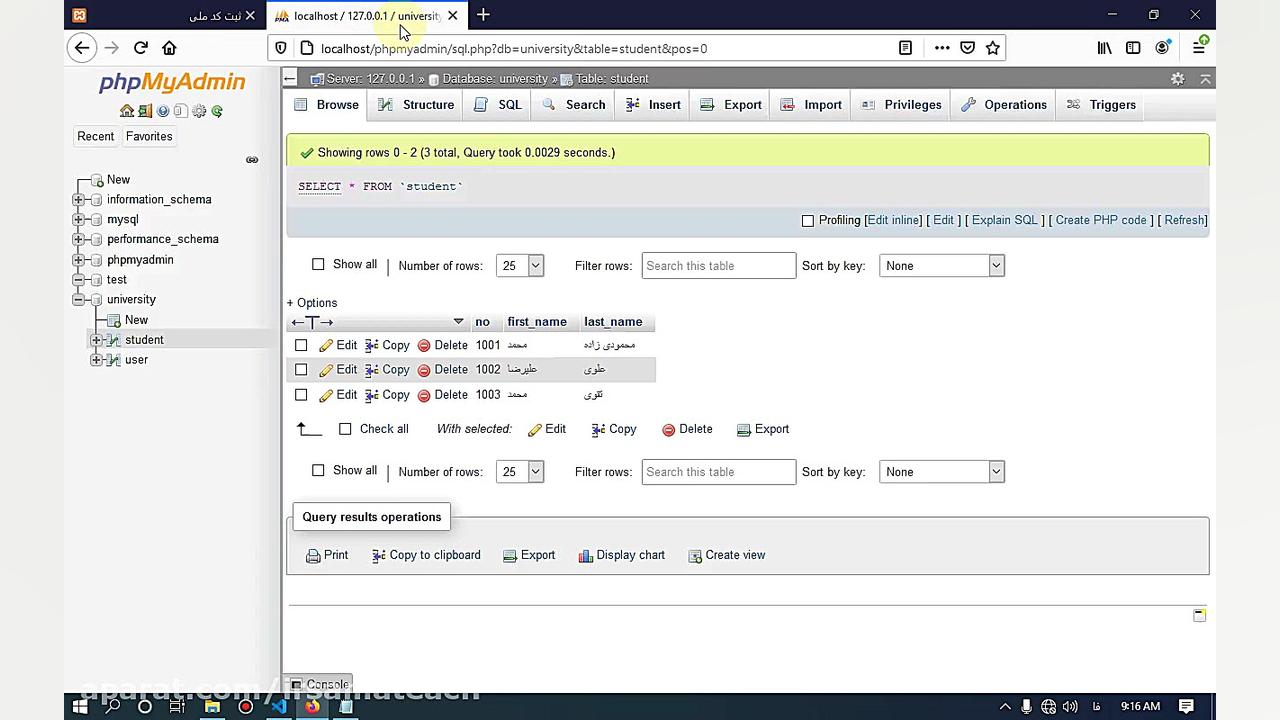Click the Create view icon
Screen dimensions: 1280x720
click(695, 555)
